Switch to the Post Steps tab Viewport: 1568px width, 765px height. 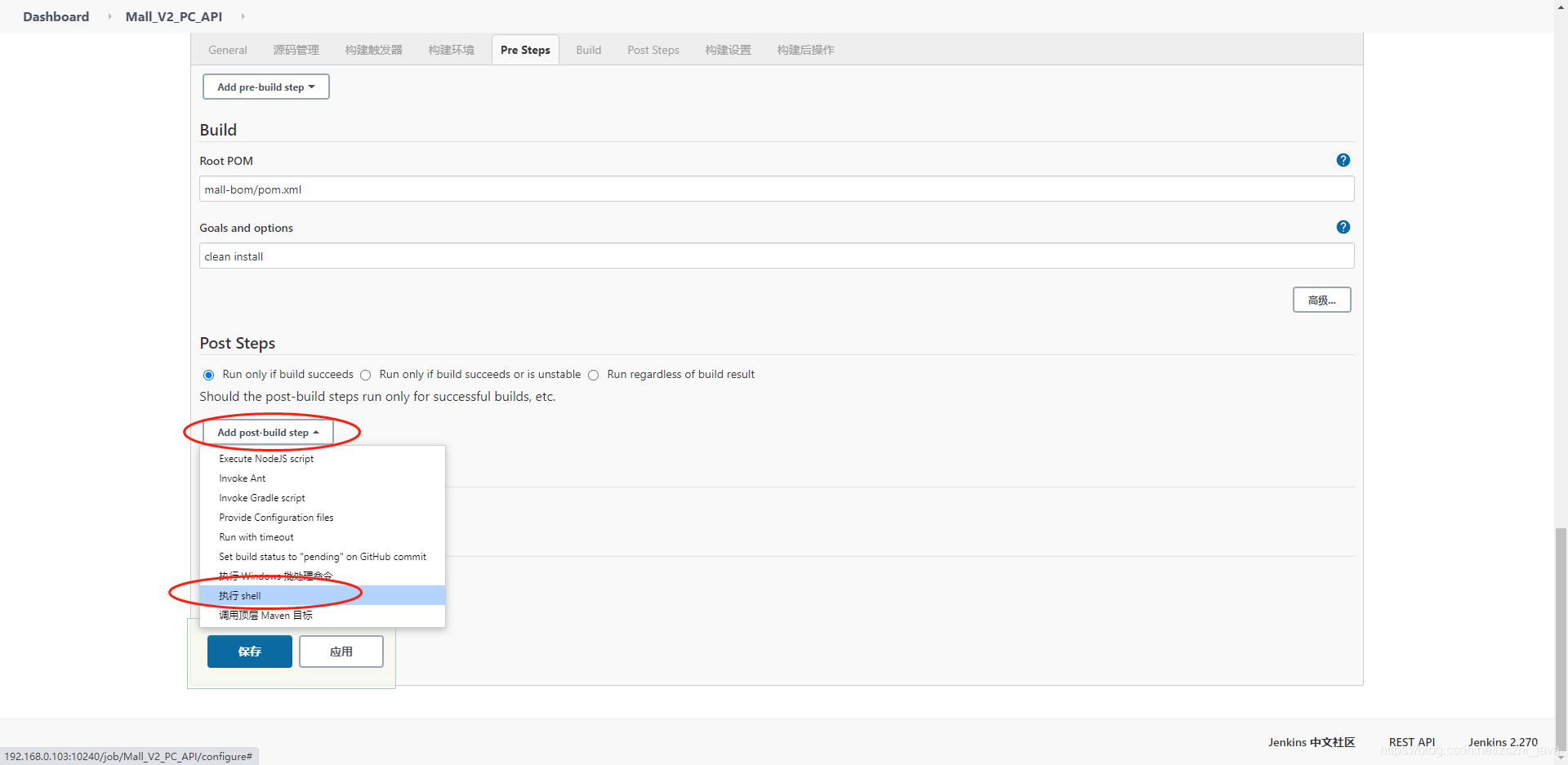653,50
